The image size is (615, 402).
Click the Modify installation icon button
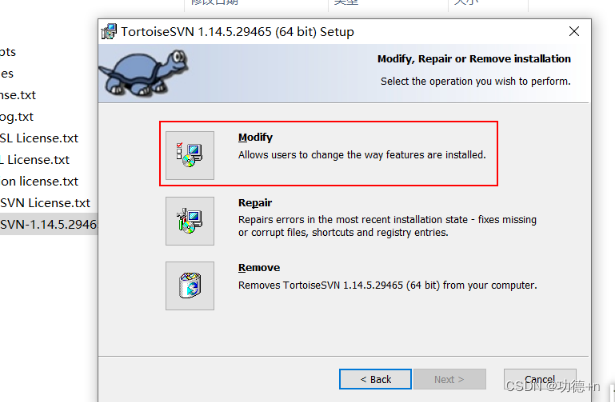190,156
